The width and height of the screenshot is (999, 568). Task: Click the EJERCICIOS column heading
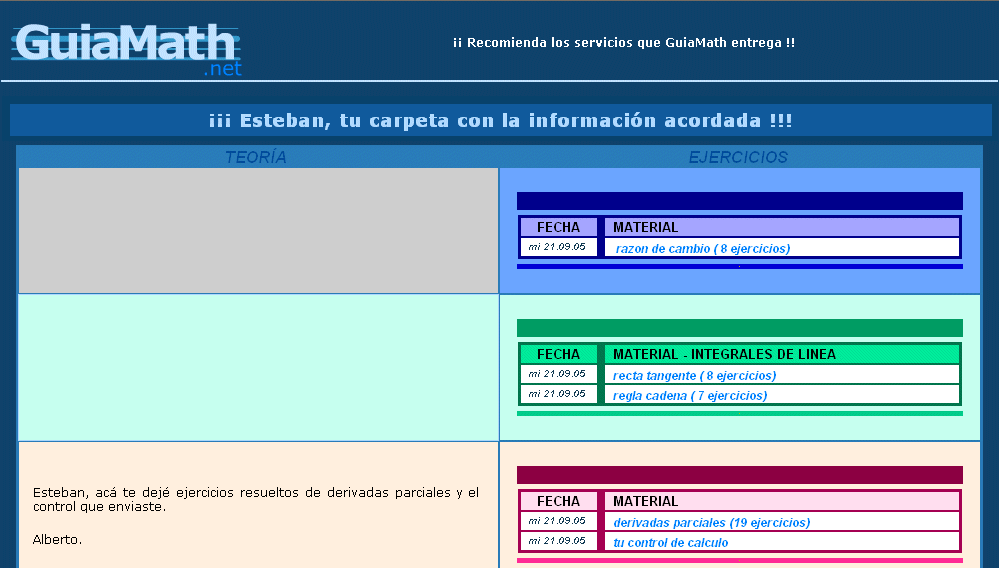coord(738,157)
